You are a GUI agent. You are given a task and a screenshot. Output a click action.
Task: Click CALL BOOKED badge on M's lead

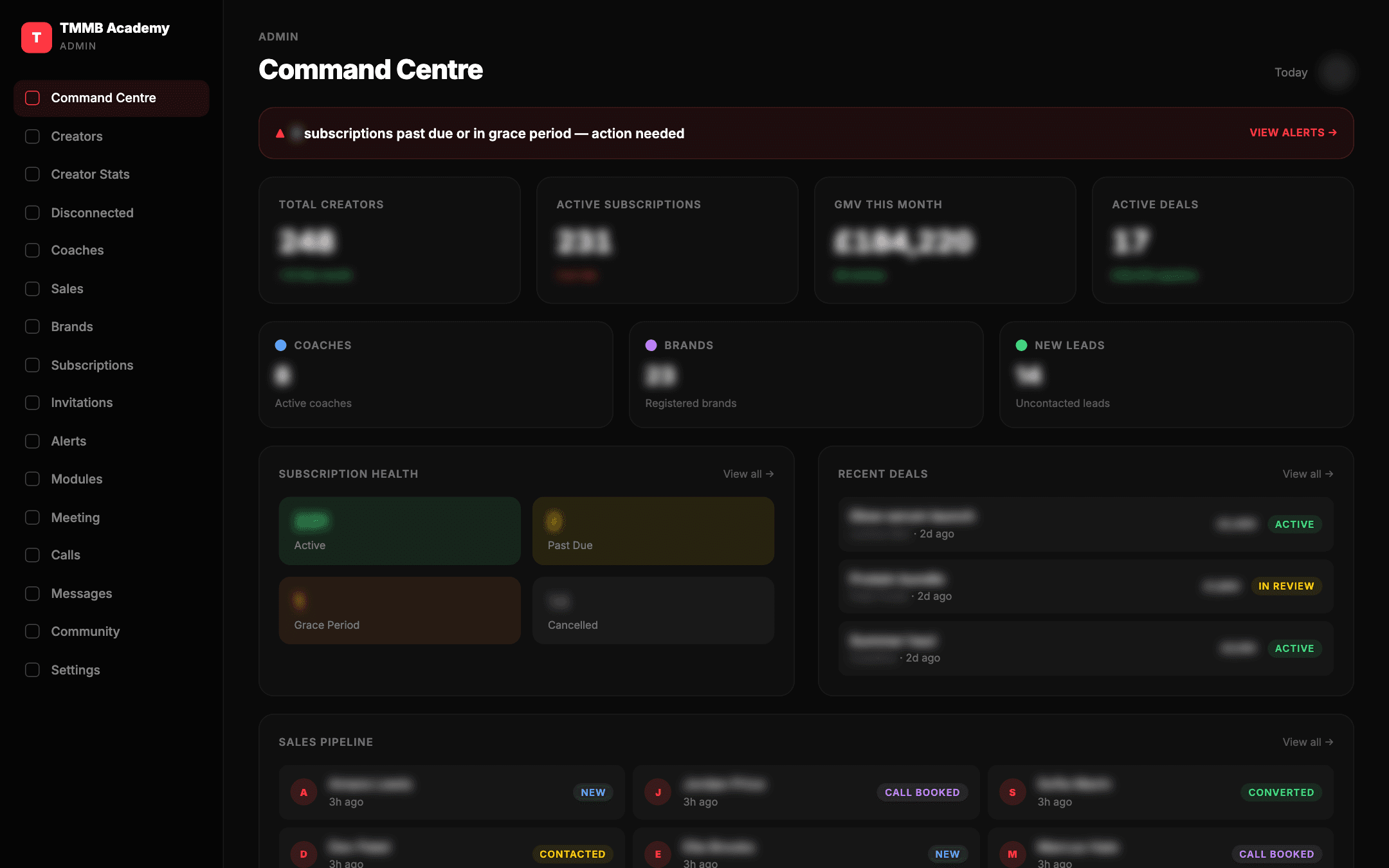point(1276,854)
